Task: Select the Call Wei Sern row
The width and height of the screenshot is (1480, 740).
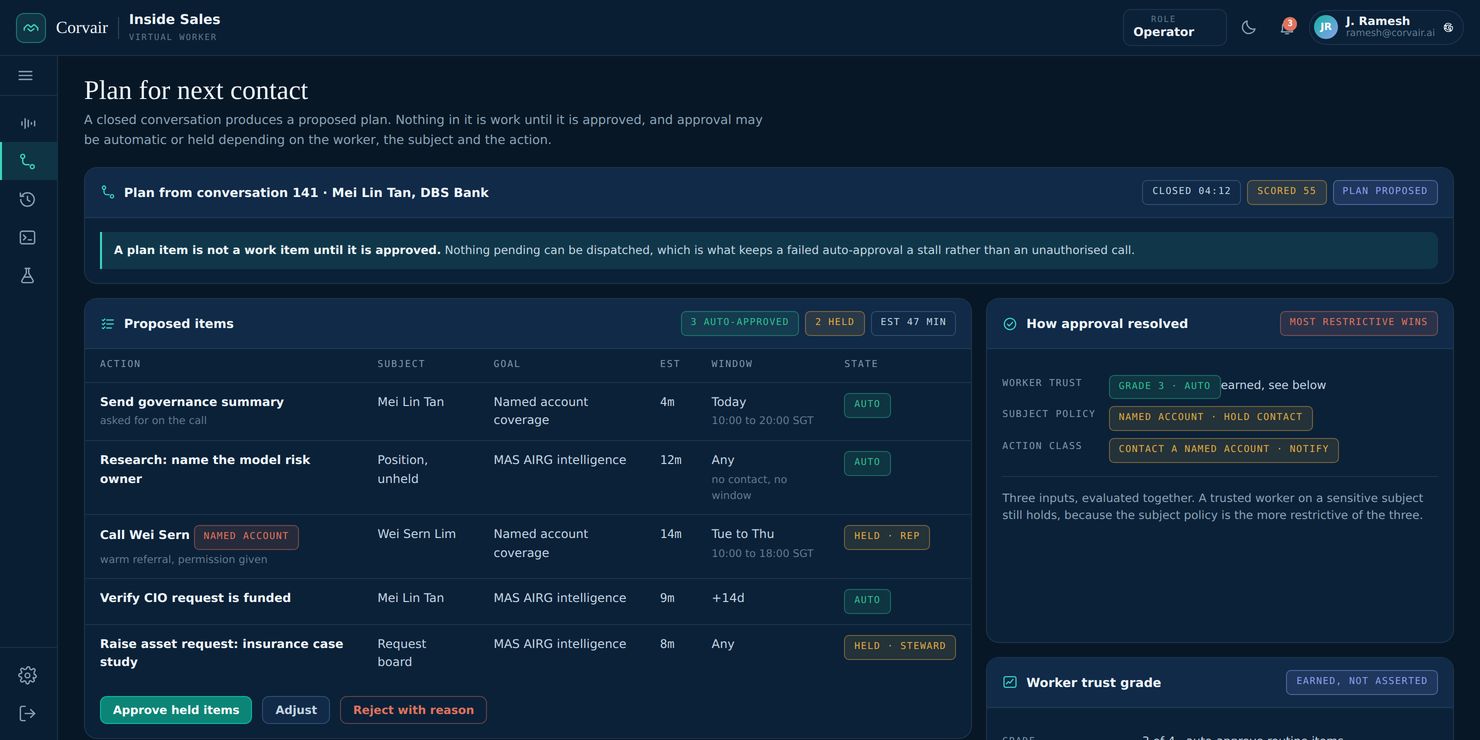Action: pos(528,546)
